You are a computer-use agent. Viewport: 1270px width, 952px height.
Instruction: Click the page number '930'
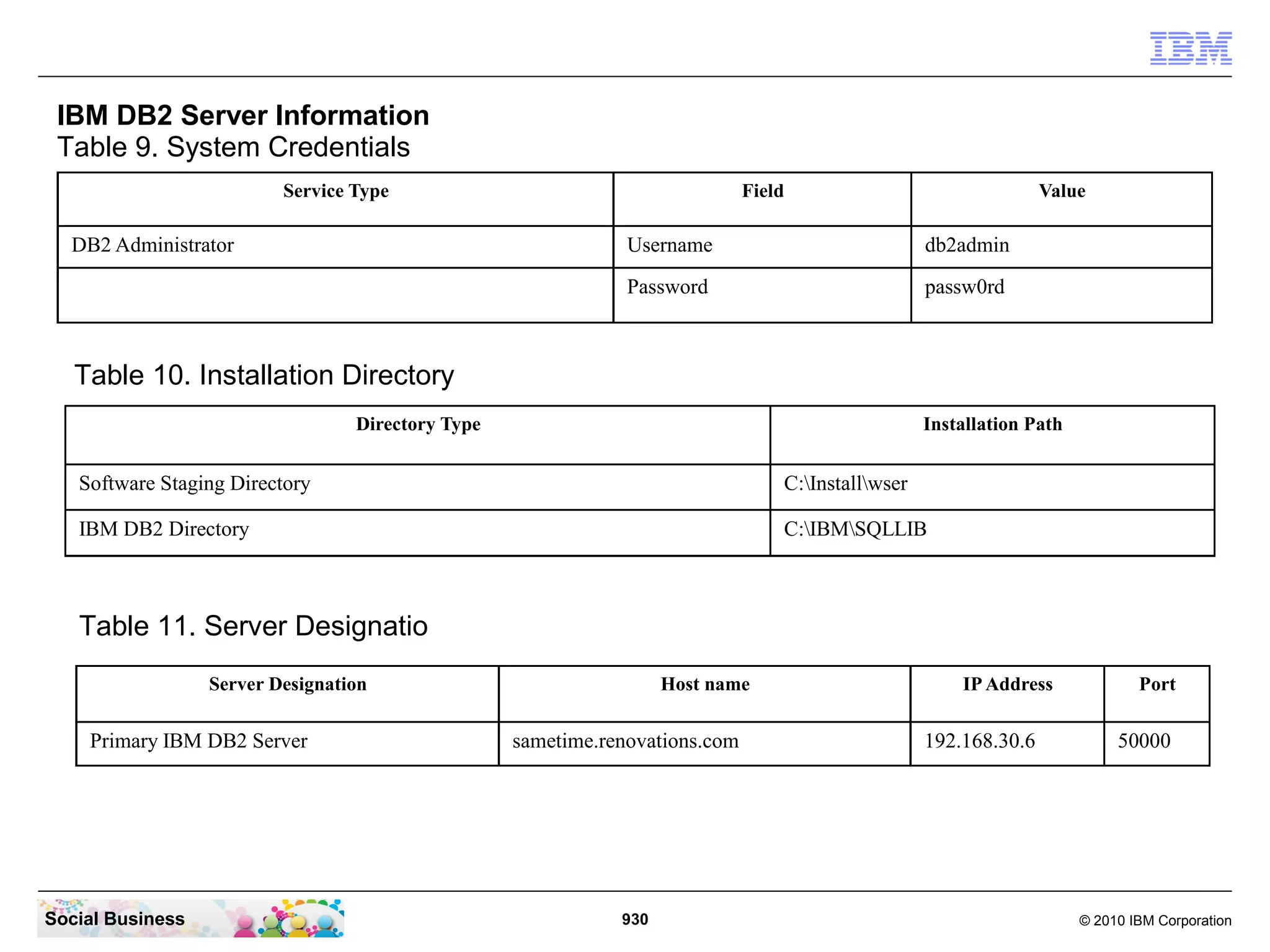pyautogui.click(x=635, y=920)
